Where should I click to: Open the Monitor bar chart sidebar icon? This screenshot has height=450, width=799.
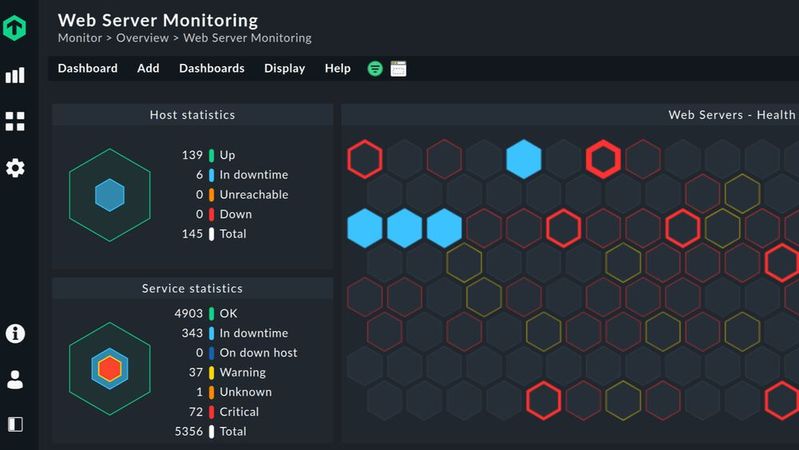(x=15, y=75)
